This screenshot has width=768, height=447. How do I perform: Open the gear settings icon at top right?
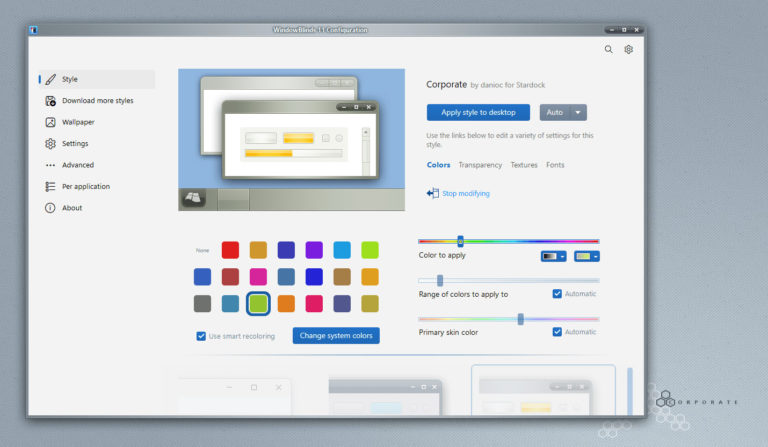[x=628, y=49]
